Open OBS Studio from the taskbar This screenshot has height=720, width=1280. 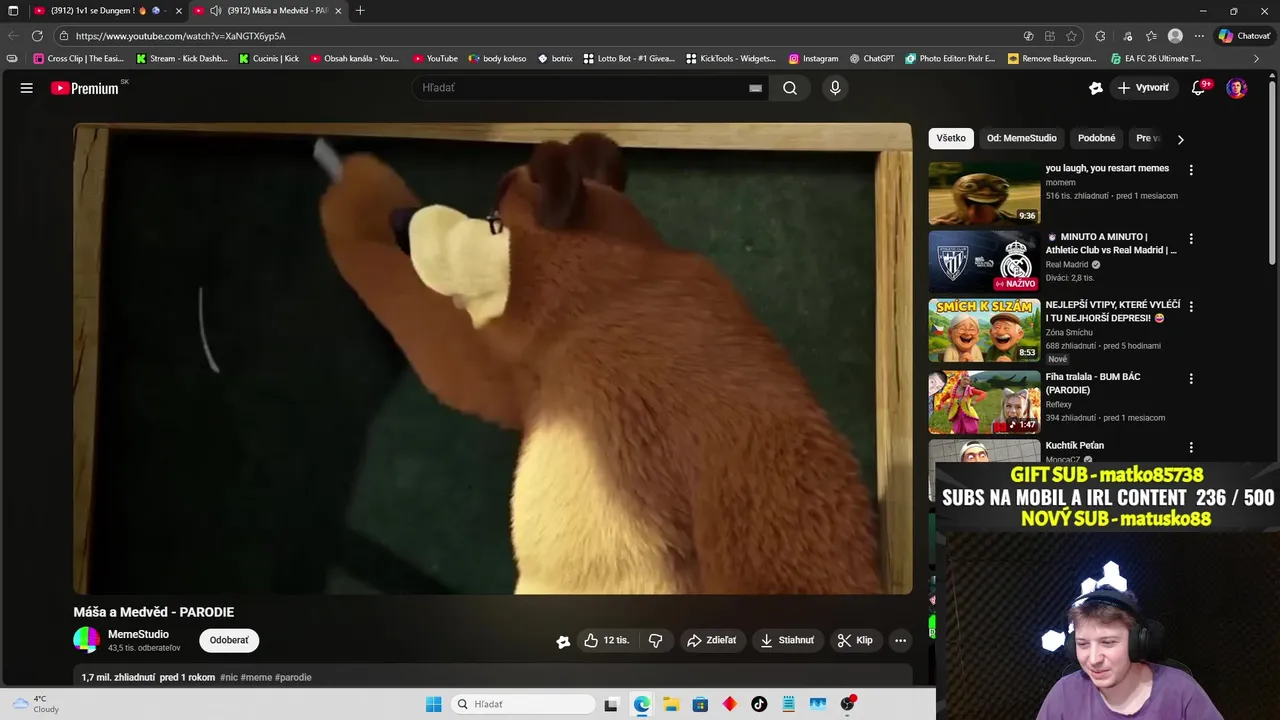tap(848, 704)
